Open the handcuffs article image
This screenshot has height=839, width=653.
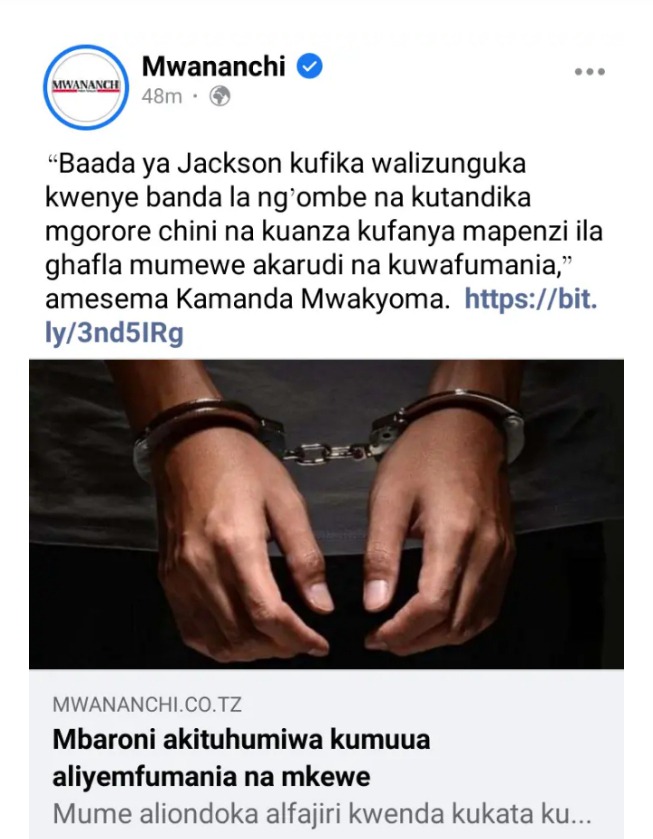(x=326, y=514)
